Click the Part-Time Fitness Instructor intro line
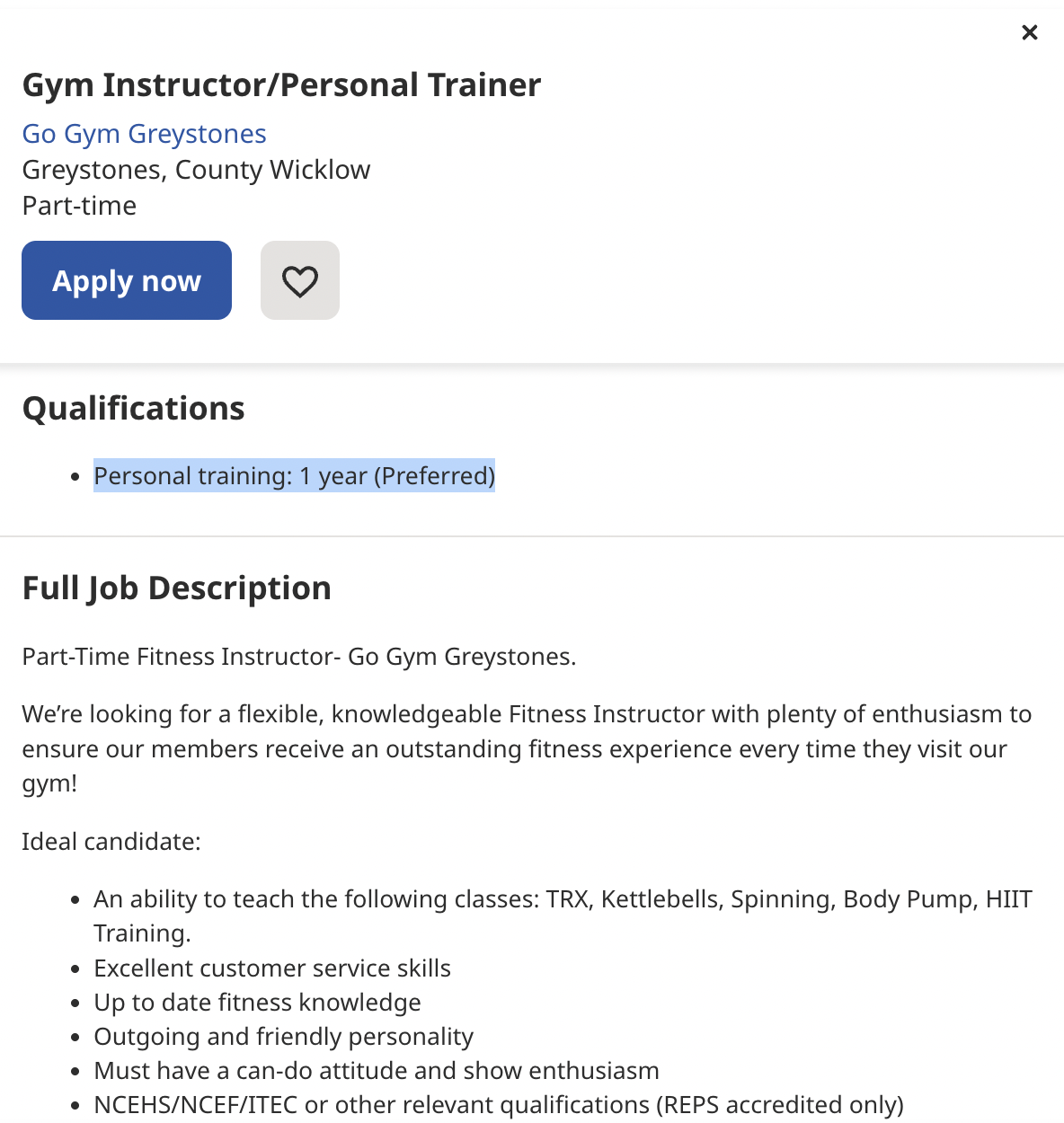 (x=297, y=656)
